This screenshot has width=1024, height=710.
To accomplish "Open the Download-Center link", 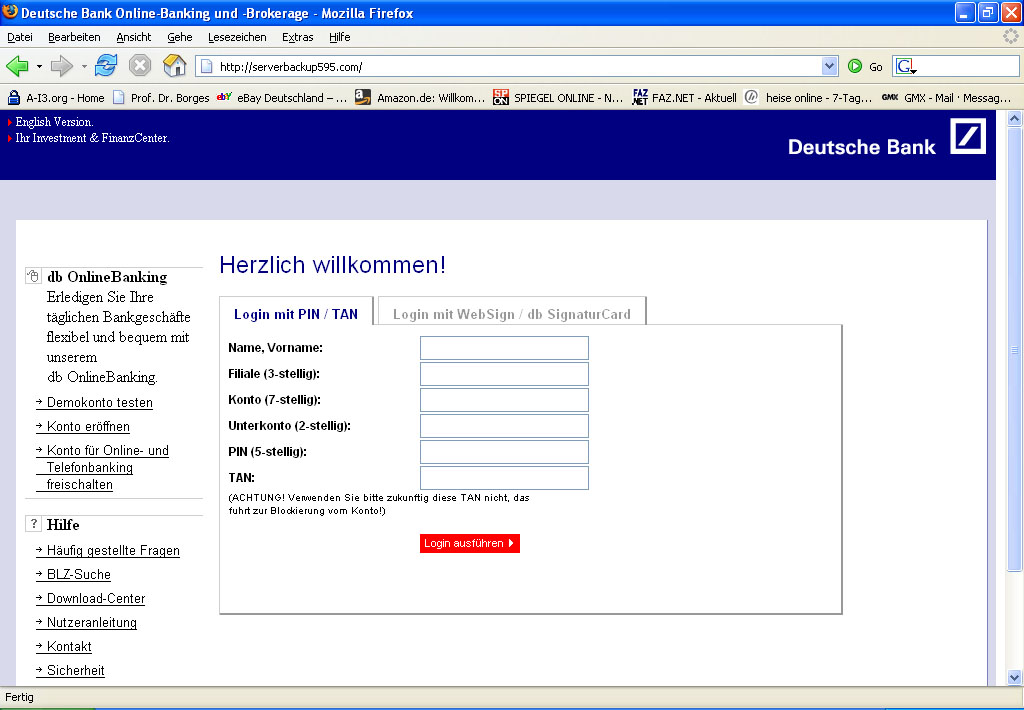I will click(x=96, y=598).
